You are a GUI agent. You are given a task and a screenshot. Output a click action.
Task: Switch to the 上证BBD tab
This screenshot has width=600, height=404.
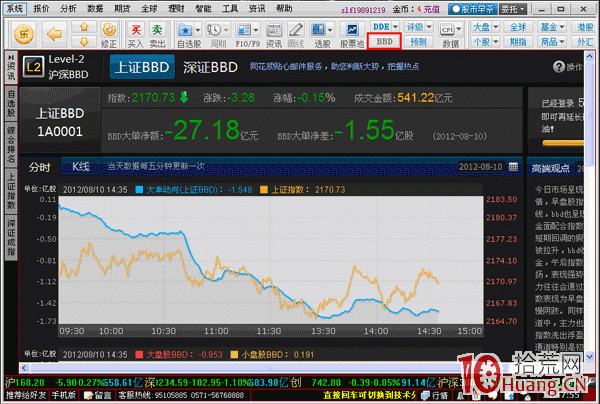click(x=142, y=67)
